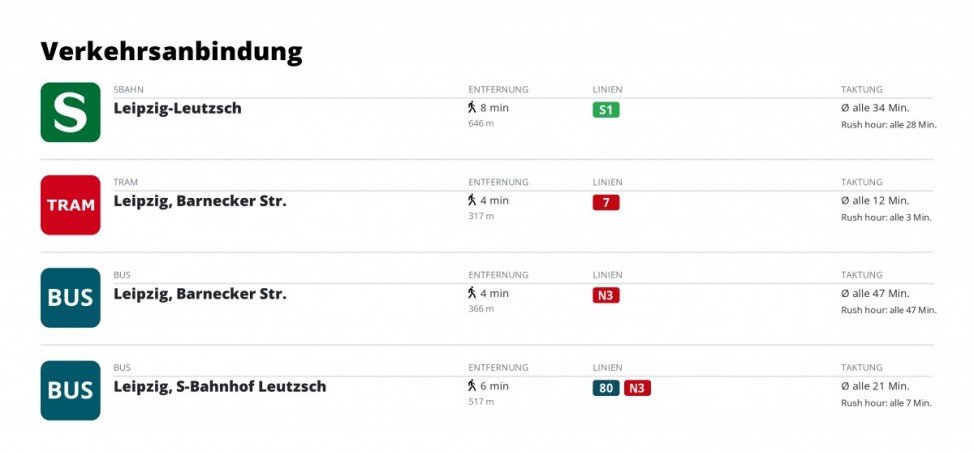Select the blue line 80 badge
The image size is (974, 452).
pyautogui.click(x=606, y=389)
